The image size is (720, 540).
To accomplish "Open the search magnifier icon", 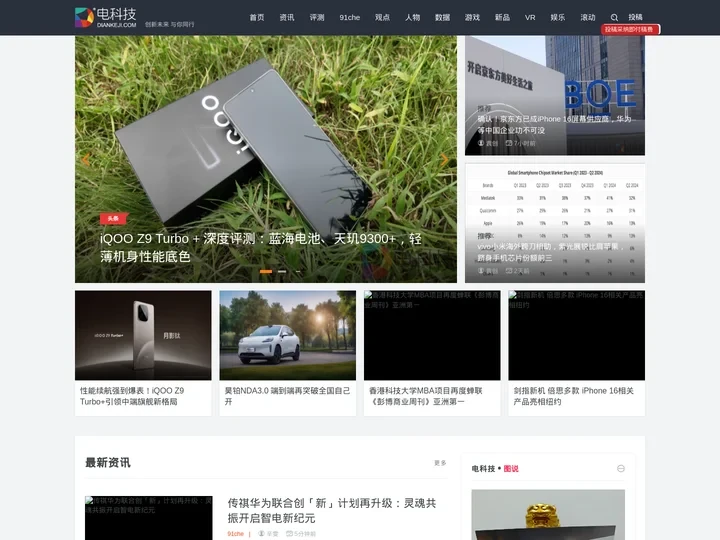I will tap(614, 17).
